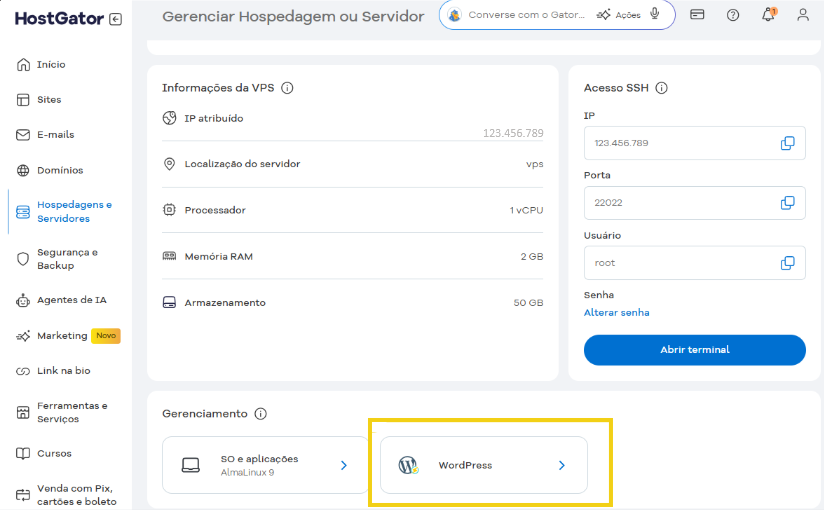Show info tooltip for Informações da VPS
The height and width of the screenshot is (510, 824).
coord(287,88)
